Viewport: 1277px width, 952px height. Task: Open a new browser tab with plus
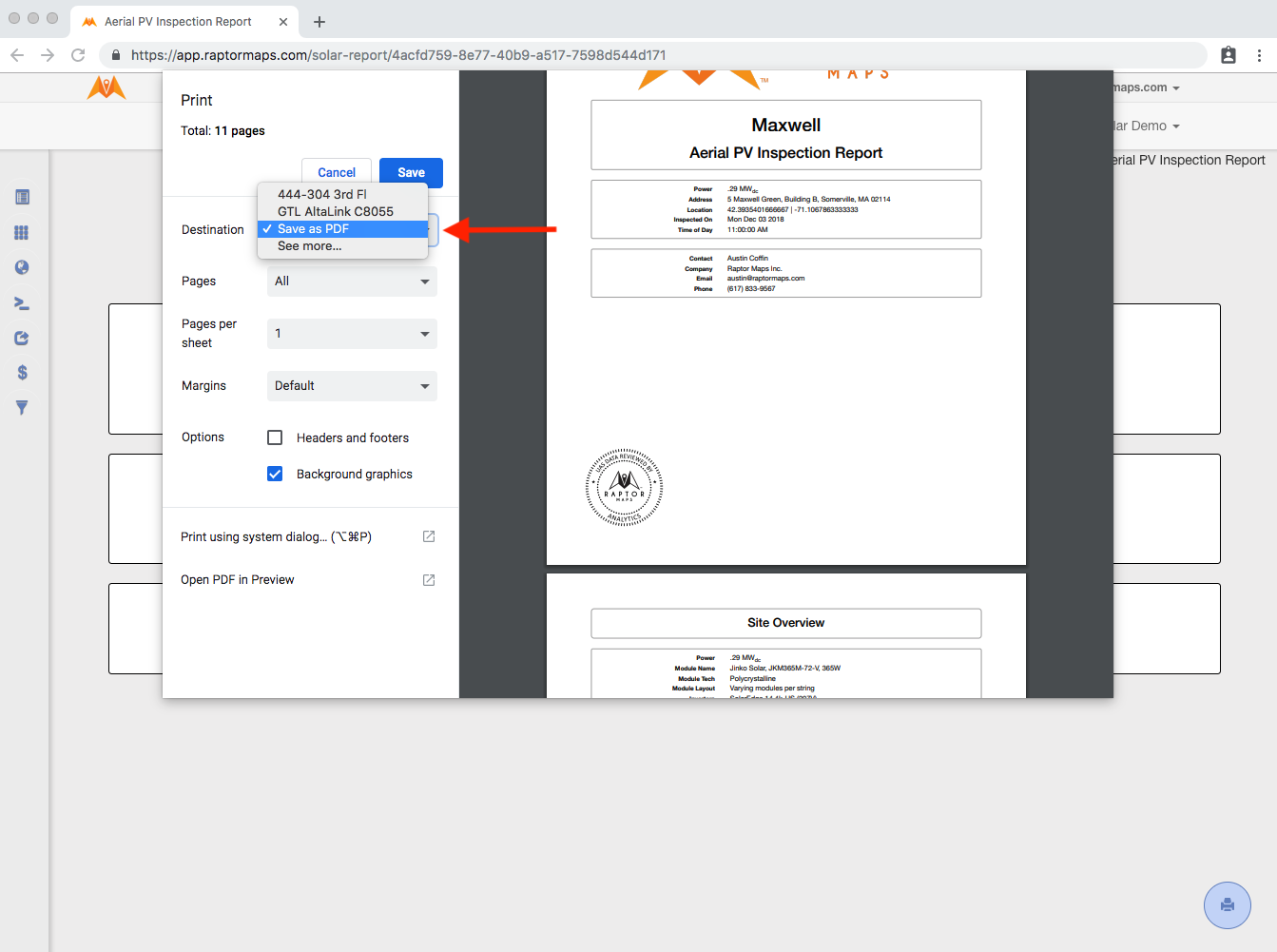tap(319, 22)
